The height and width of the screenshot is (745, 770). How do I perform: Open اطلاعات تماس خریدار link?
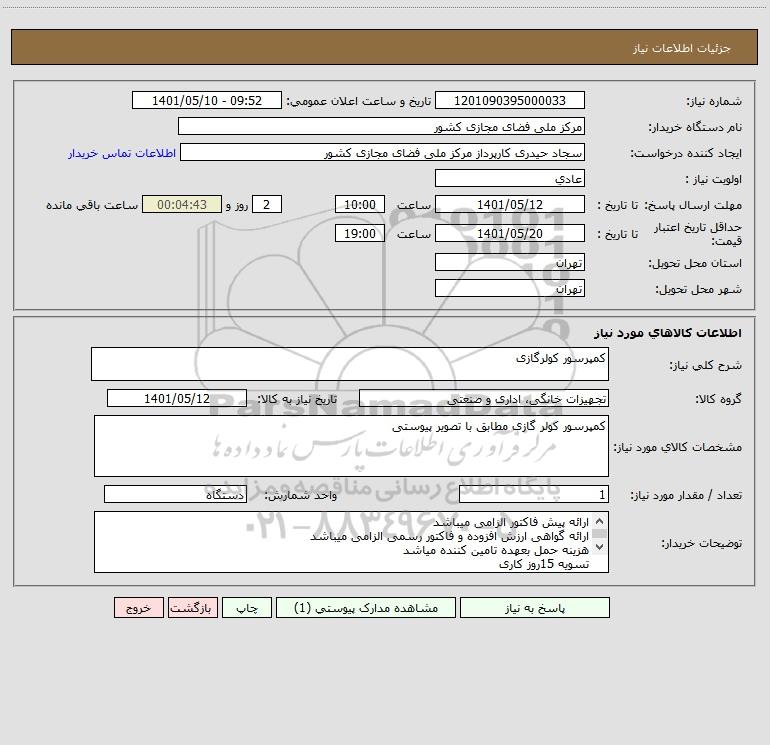click(x=122, y=153)
